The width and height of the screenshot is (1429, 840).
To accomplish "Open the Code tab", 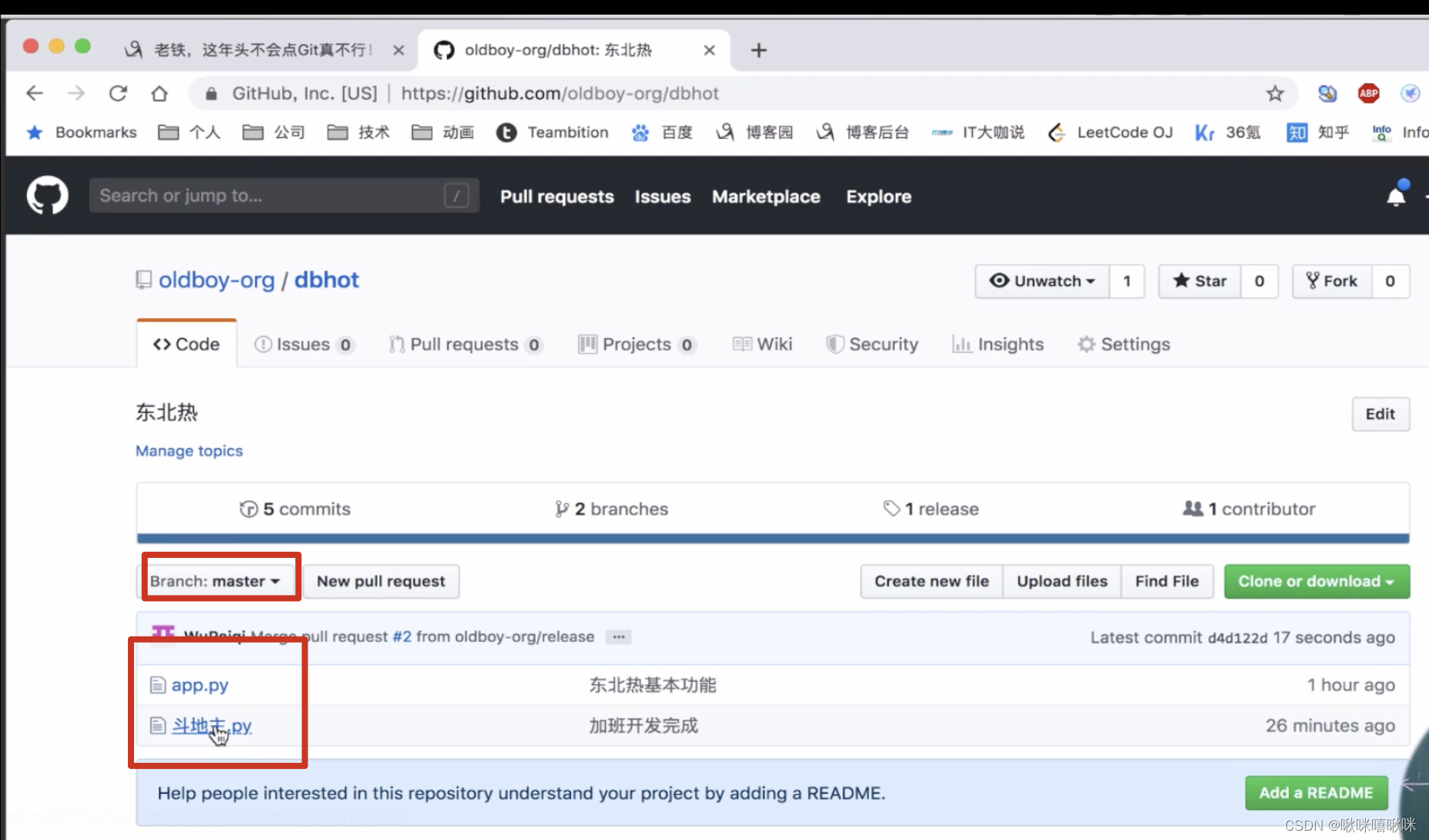I will (187, 344).
